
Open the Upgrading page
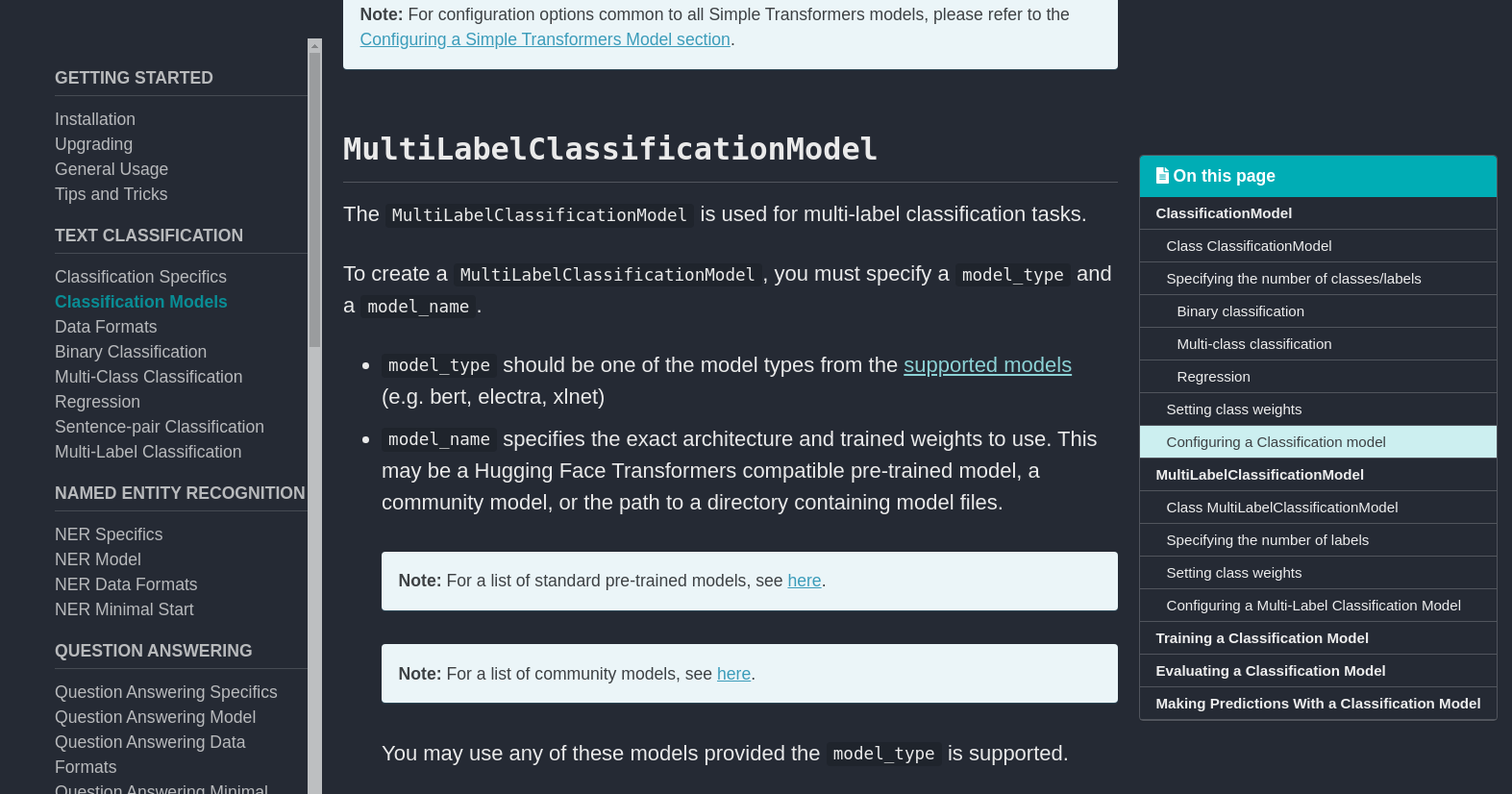93,144
